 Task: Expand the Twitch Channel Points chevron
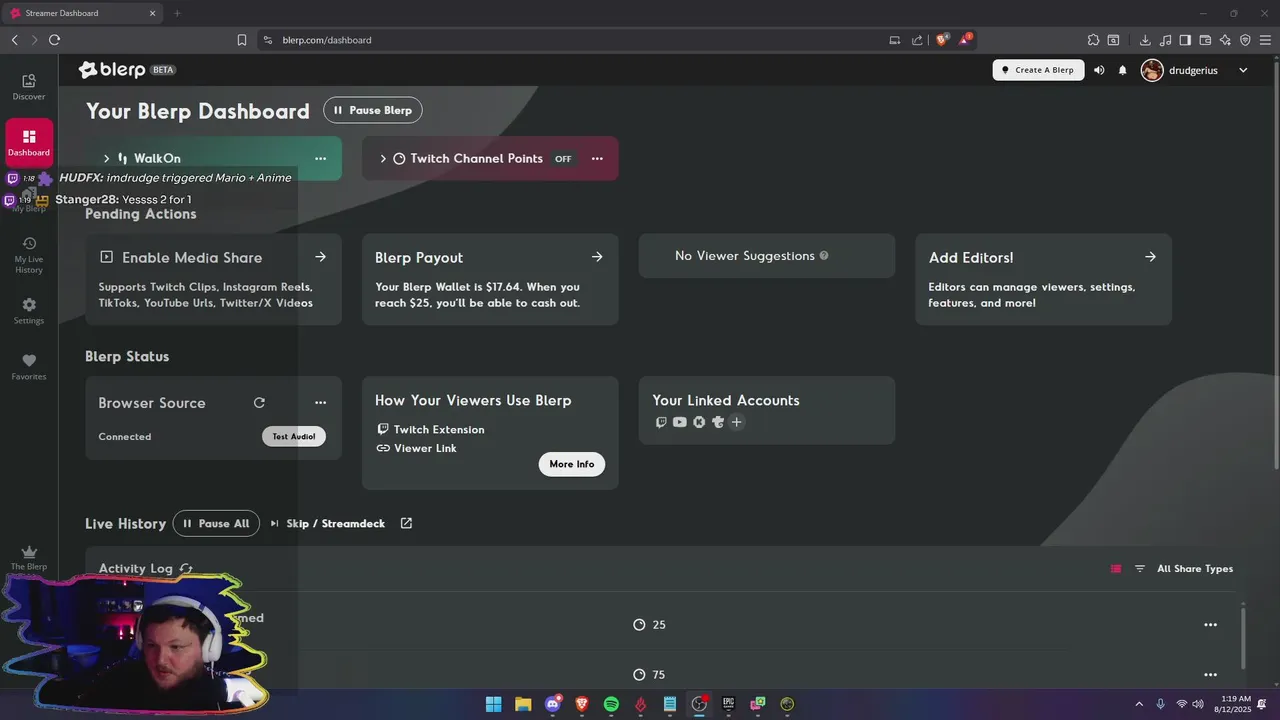click(383, 159)
